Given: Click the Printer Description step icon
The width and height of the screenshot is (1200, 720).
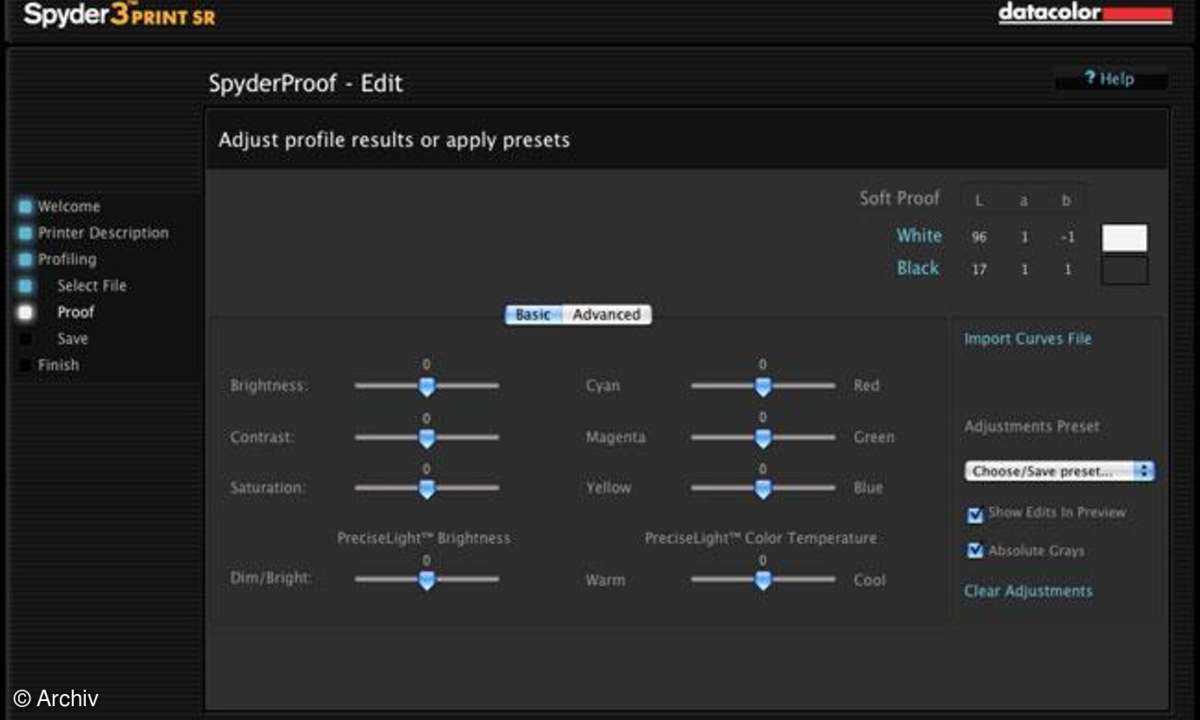Looking at the screenshot, I should coord(25,233).
